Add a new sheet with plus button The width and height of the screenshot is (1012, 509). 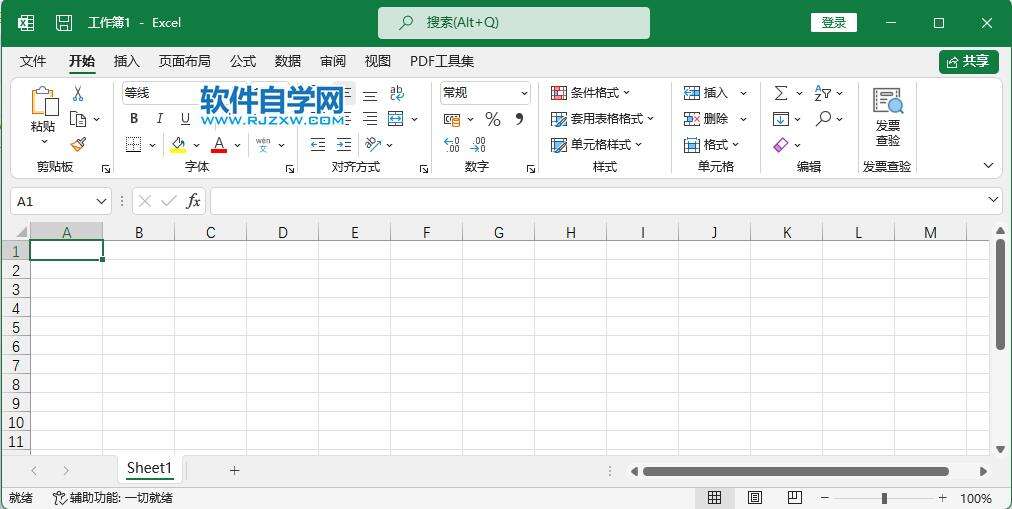pos(234,470)
